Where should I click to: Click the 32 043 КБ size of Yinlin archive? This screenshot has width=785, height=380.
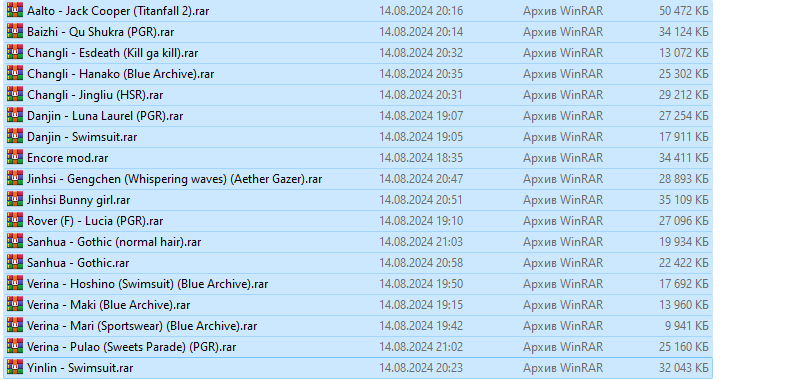click(684, 368)
